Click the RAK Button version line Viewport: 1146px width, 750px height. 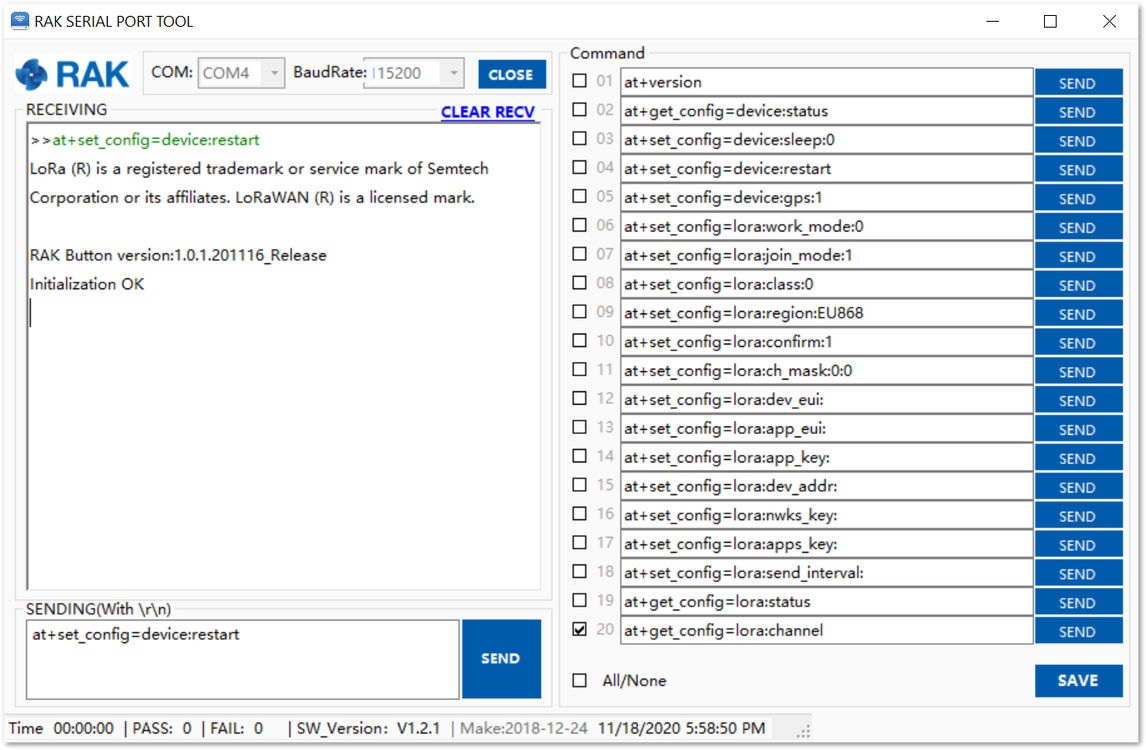tap(178, 255)
